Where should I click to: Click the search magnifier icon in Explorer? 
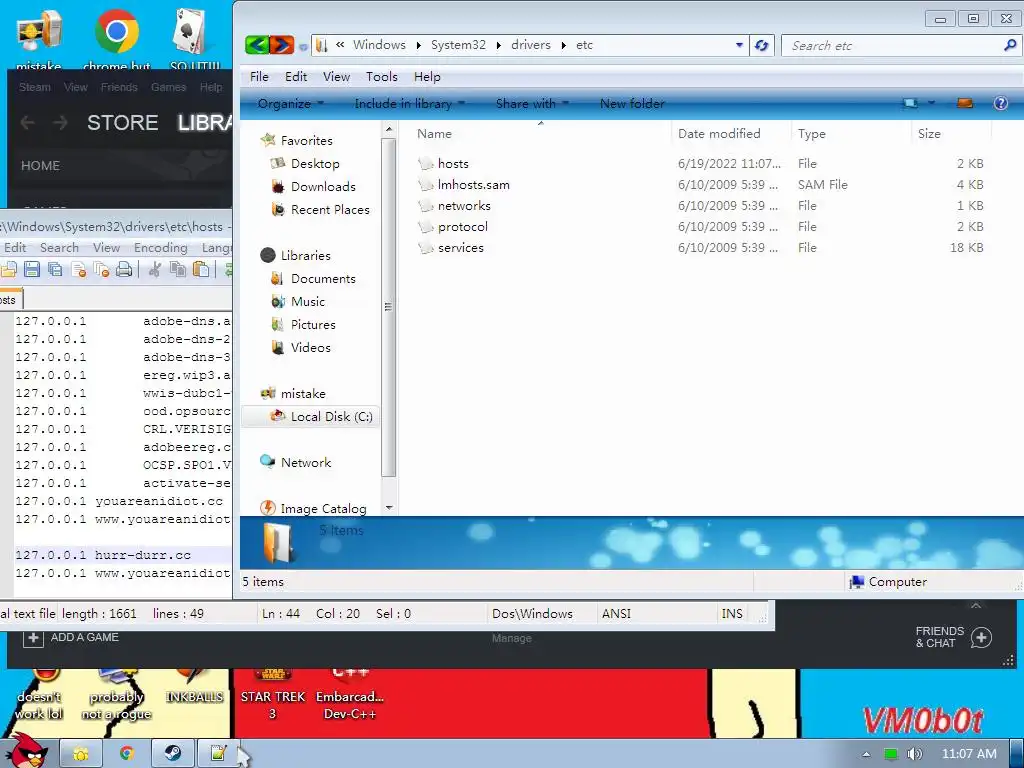click(x=1010, y=45)
